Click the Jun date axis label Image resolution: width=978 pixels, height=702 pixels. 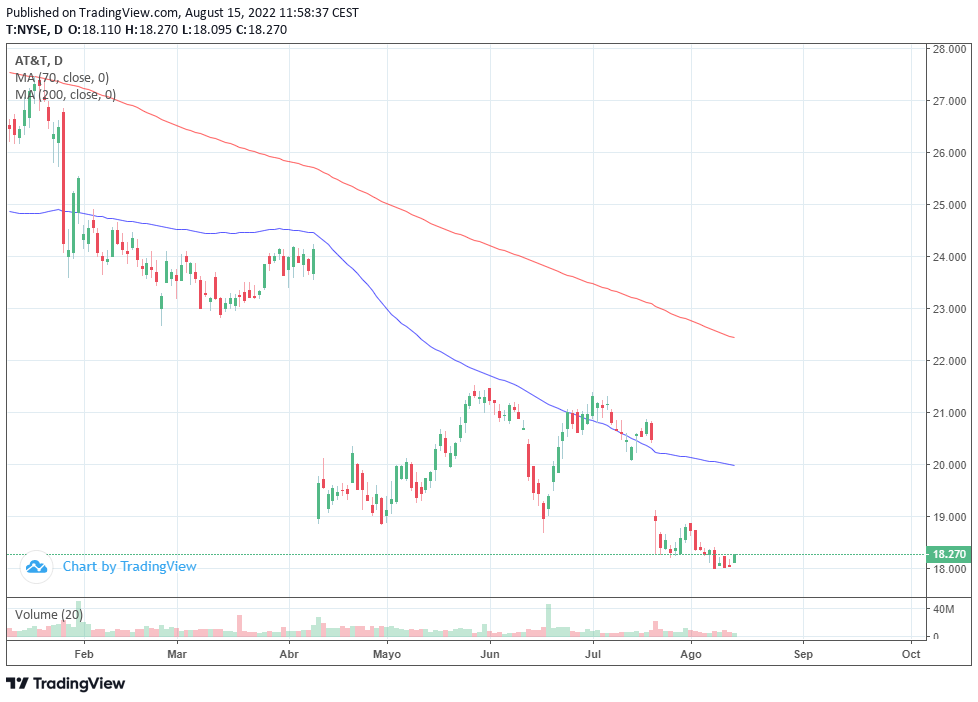coord(490,654)
